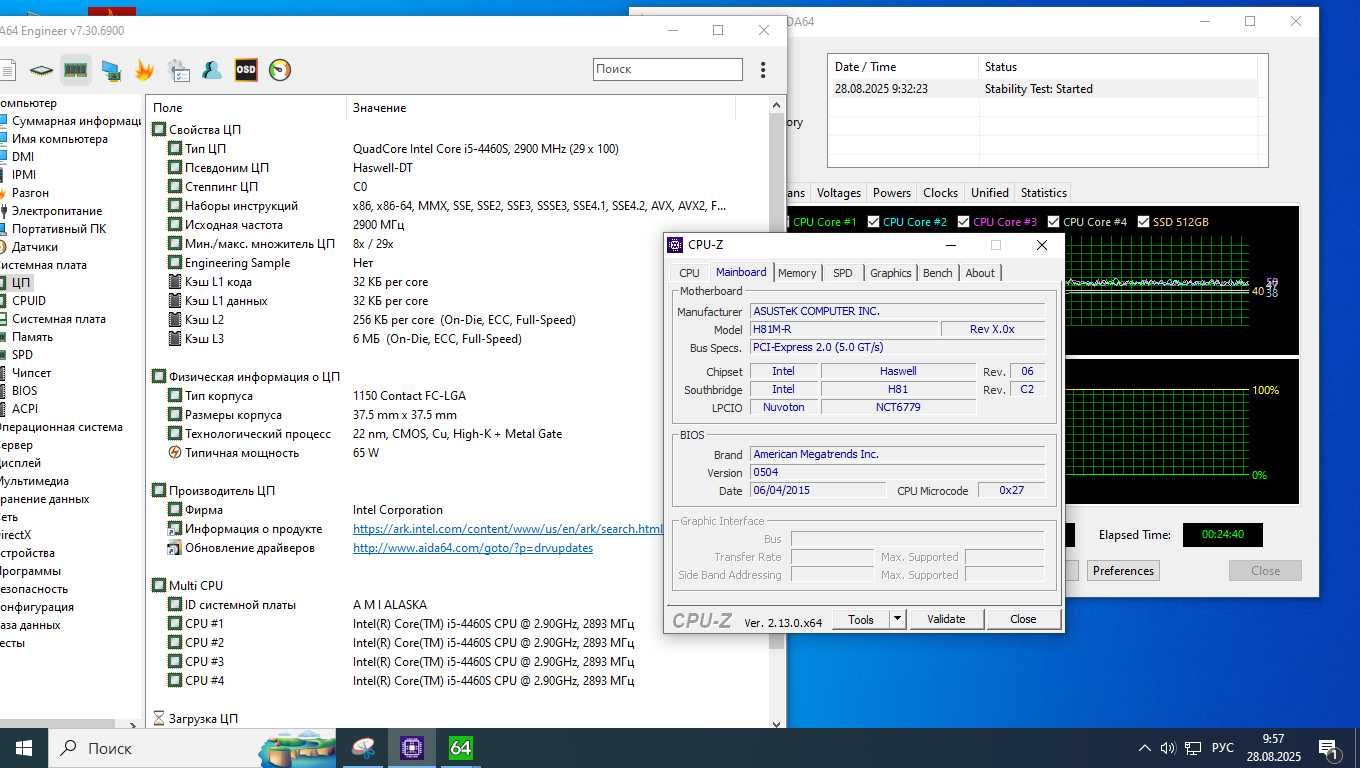
Task: Click the user silhouette toolbar icon
Action: 212,70
